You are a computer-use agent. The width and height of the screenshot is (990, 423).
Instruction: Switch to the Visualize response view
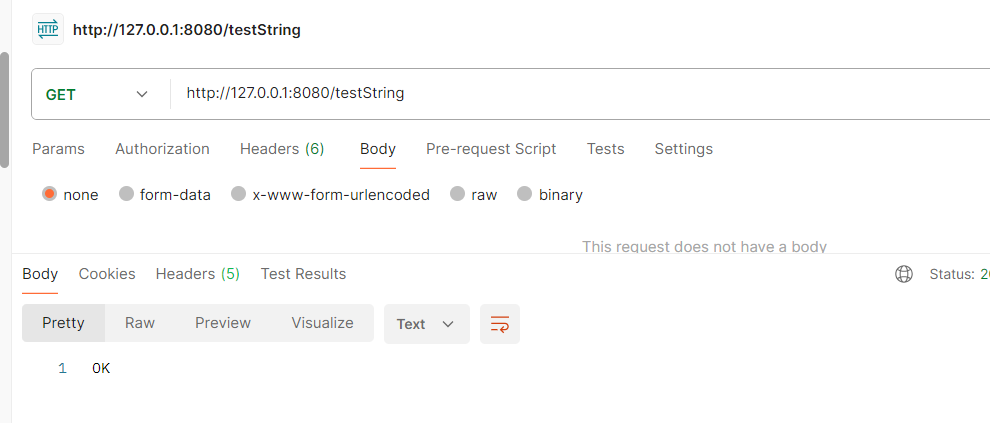point(322,323)
